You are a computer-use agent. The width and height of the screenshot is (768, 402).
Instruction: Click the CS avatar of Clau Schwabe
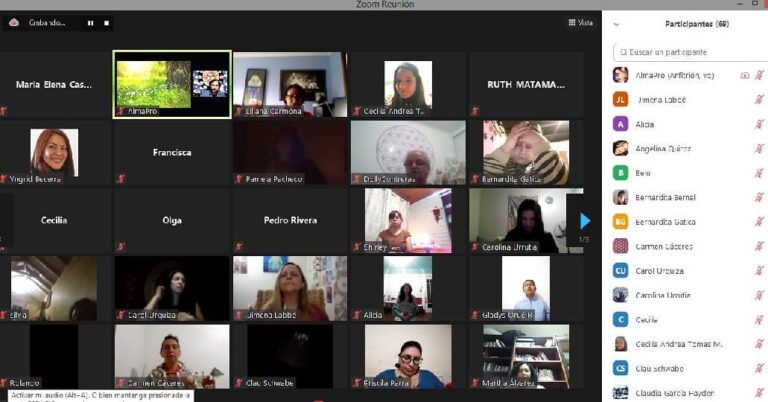coord(621,368)
